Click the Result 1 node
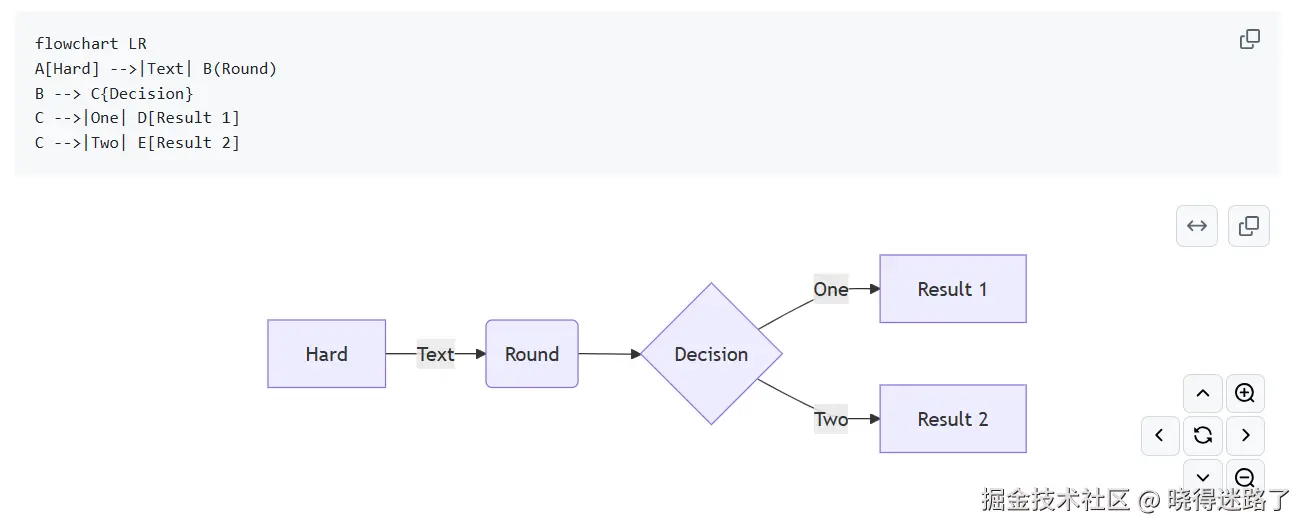This screenshot has width=1309, height=531. (x=952, y=289)
